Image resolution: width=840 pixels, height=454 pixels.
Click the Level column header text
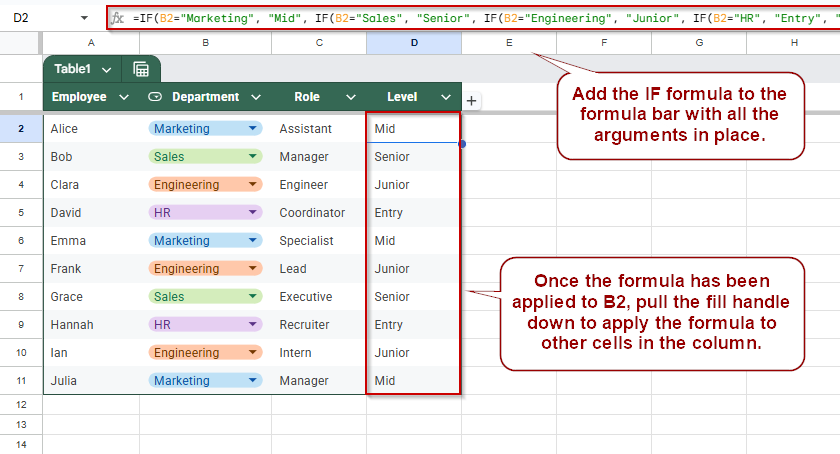tap(402, 97)
